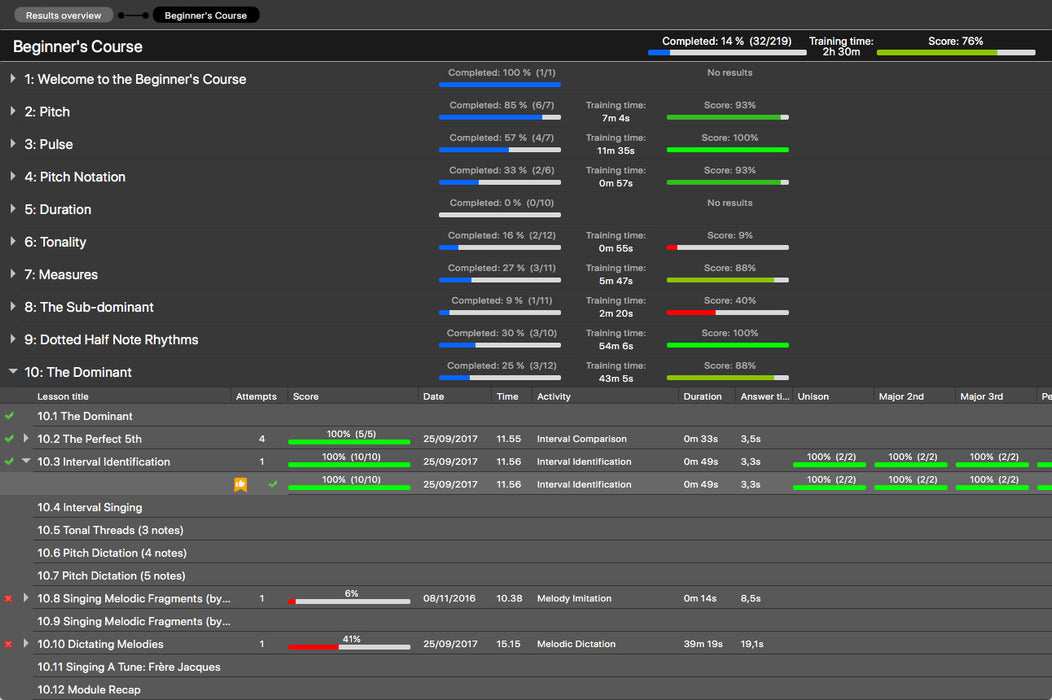Go back to Results overview breadcrumb

tap(63, 15)
